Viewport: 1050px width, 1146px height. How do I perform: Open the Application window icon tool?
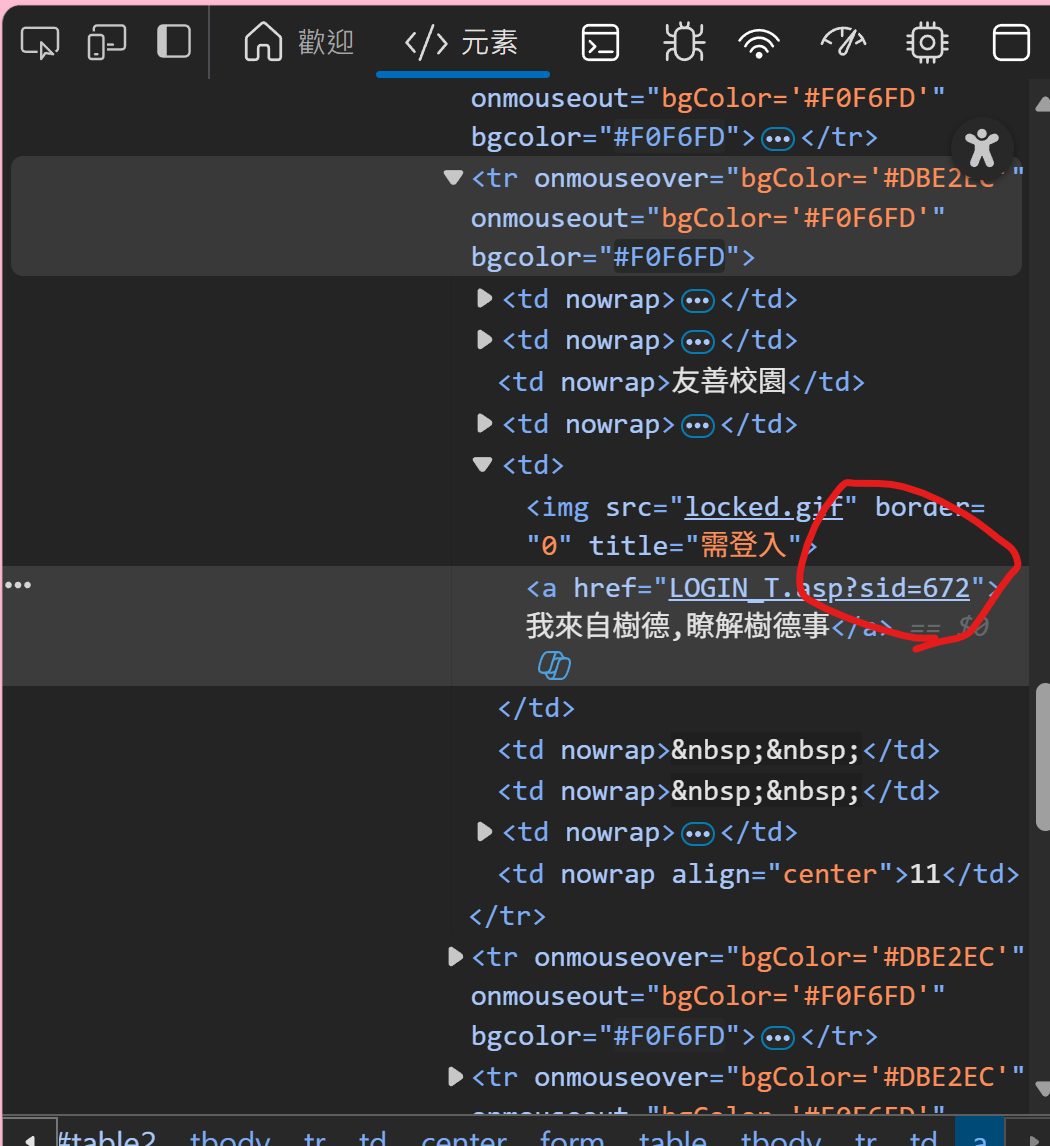(x=1011, y=42)
